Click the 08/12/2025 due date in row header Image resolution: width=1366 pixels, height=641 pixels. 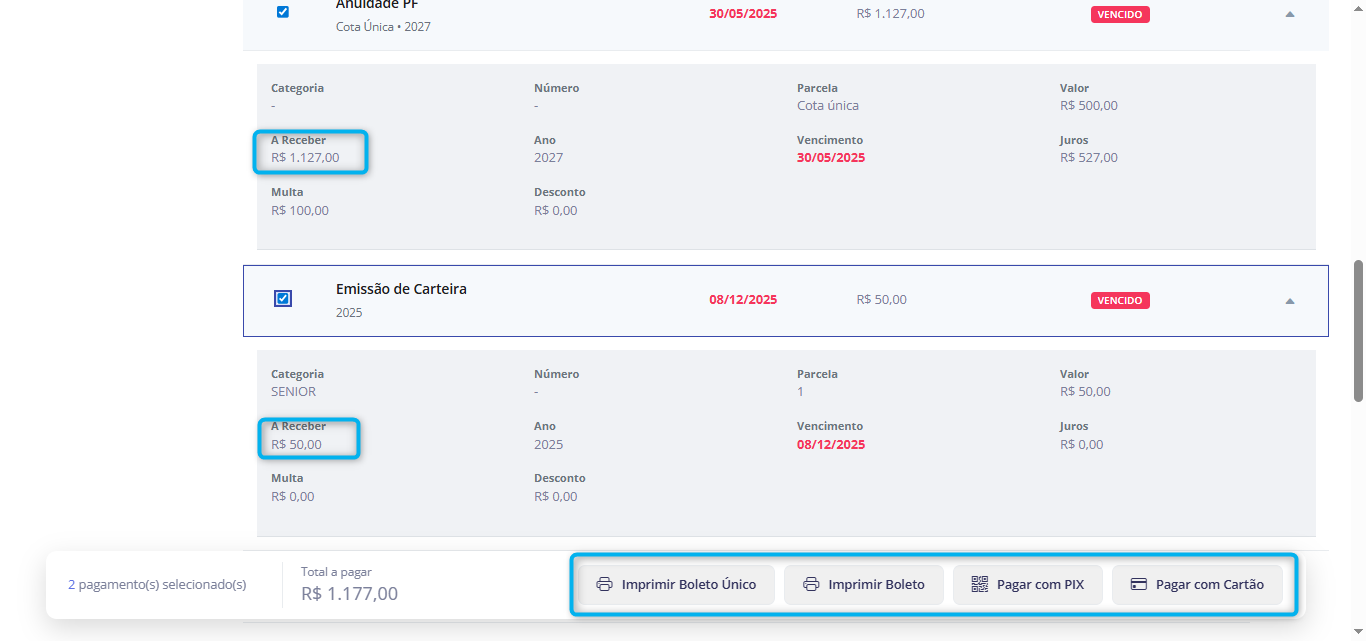click(743, 300)
